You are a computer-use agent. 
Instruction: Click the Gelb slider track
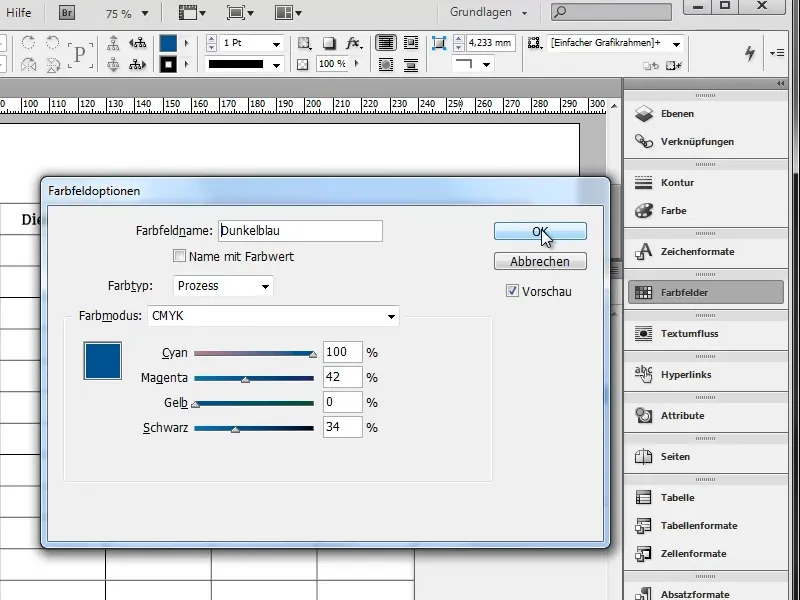tap(254, 403)
